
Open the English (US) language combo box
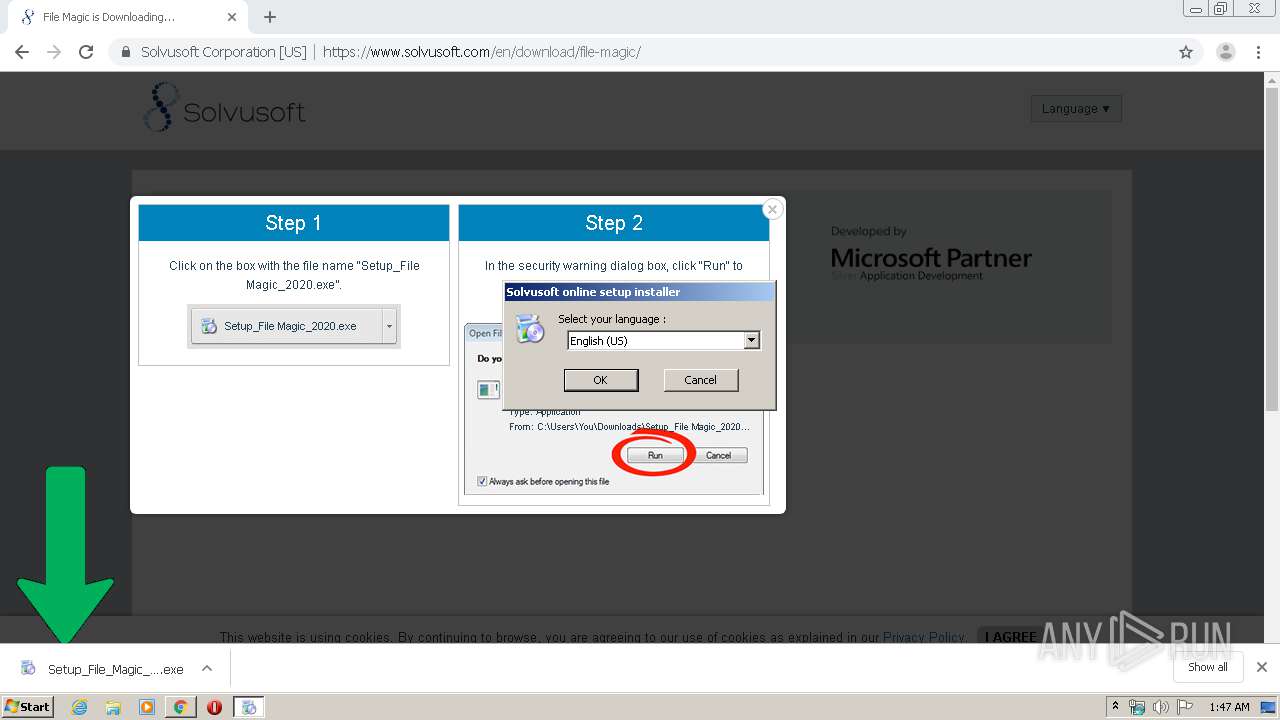tap(663, 341)
